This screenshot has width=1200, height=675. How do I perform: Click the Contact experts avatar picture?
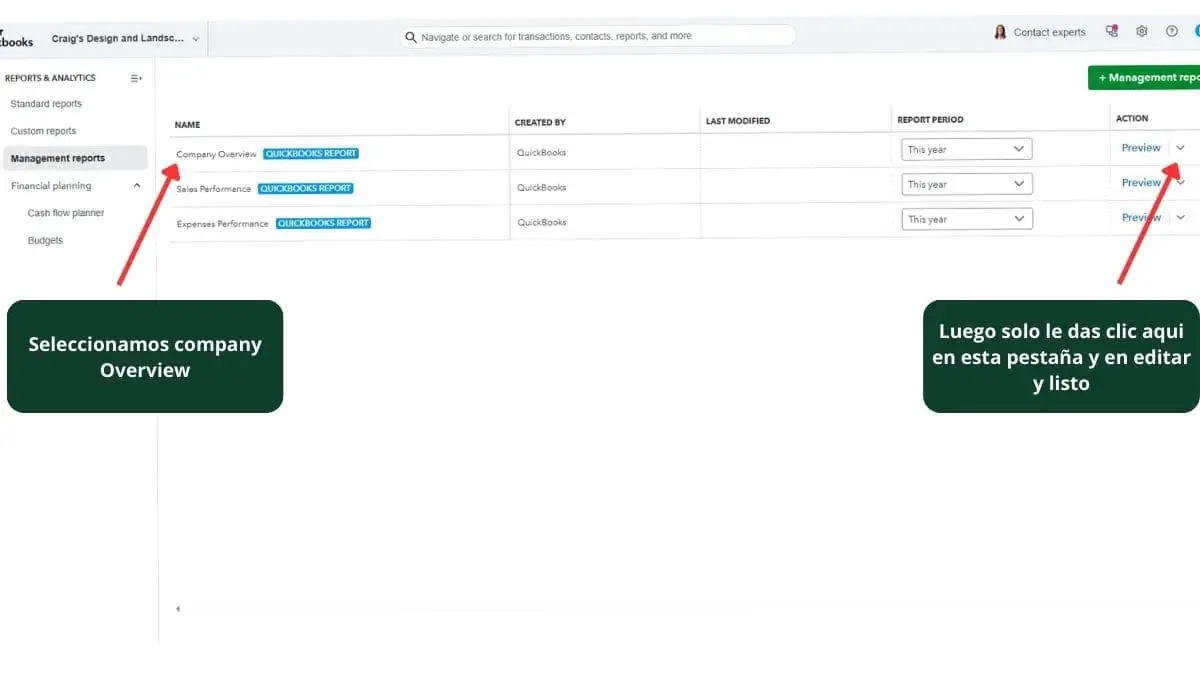(1000, 32)
